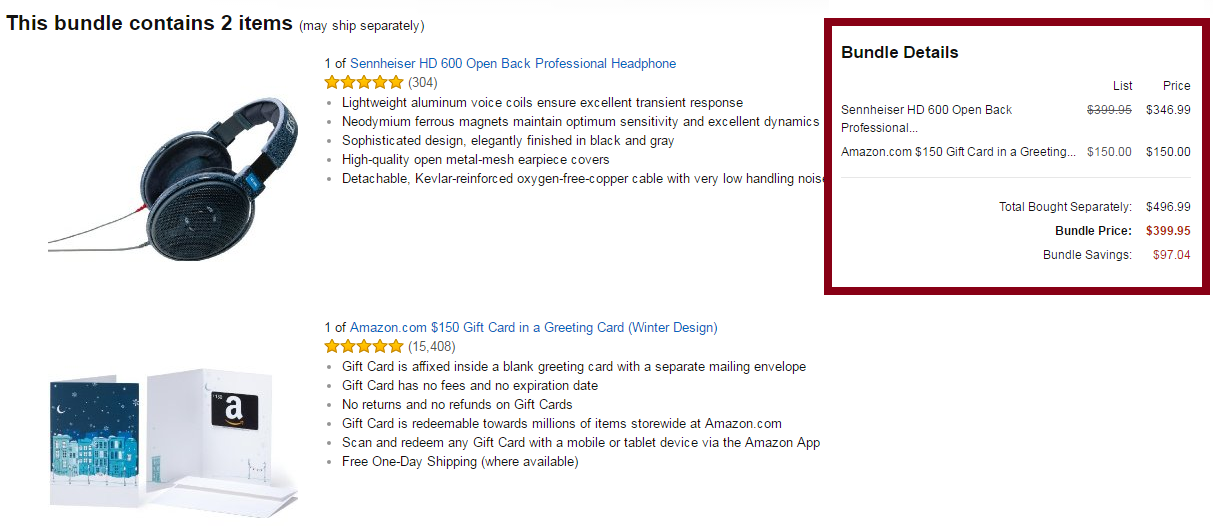Click the gift card greeting card image

[x=172, y=437]
